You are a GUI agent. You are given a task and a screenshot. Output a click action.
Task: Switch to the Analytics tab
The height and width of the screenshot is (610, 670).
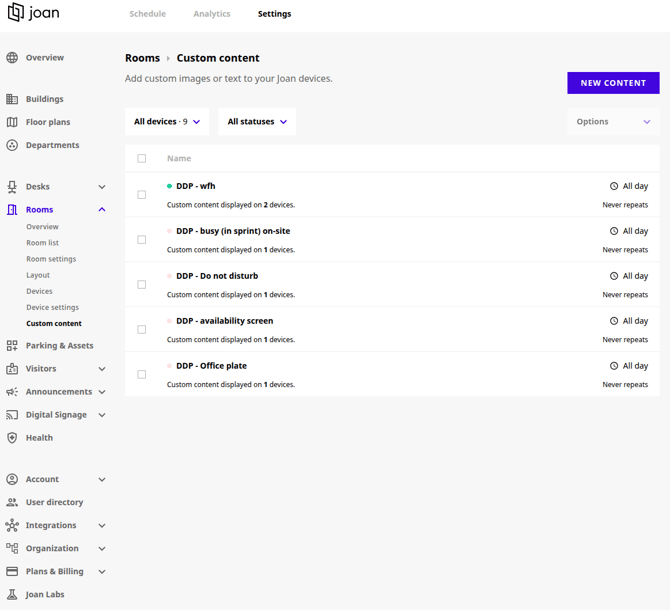click(x=212, y=14)
